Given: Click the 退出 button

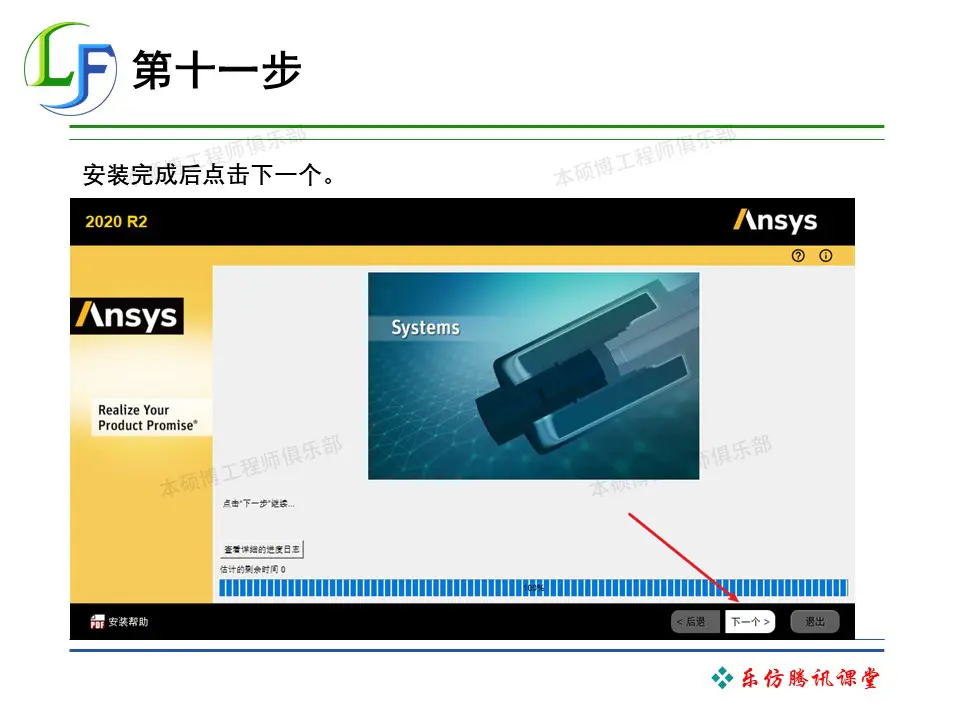Looking at the screenshot, I should coord(814,621).
